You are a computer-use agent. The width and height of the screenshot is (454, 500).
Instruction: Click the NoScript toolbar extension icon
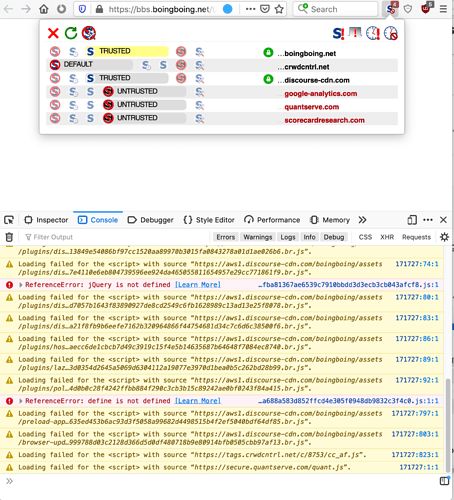(390, 9)
